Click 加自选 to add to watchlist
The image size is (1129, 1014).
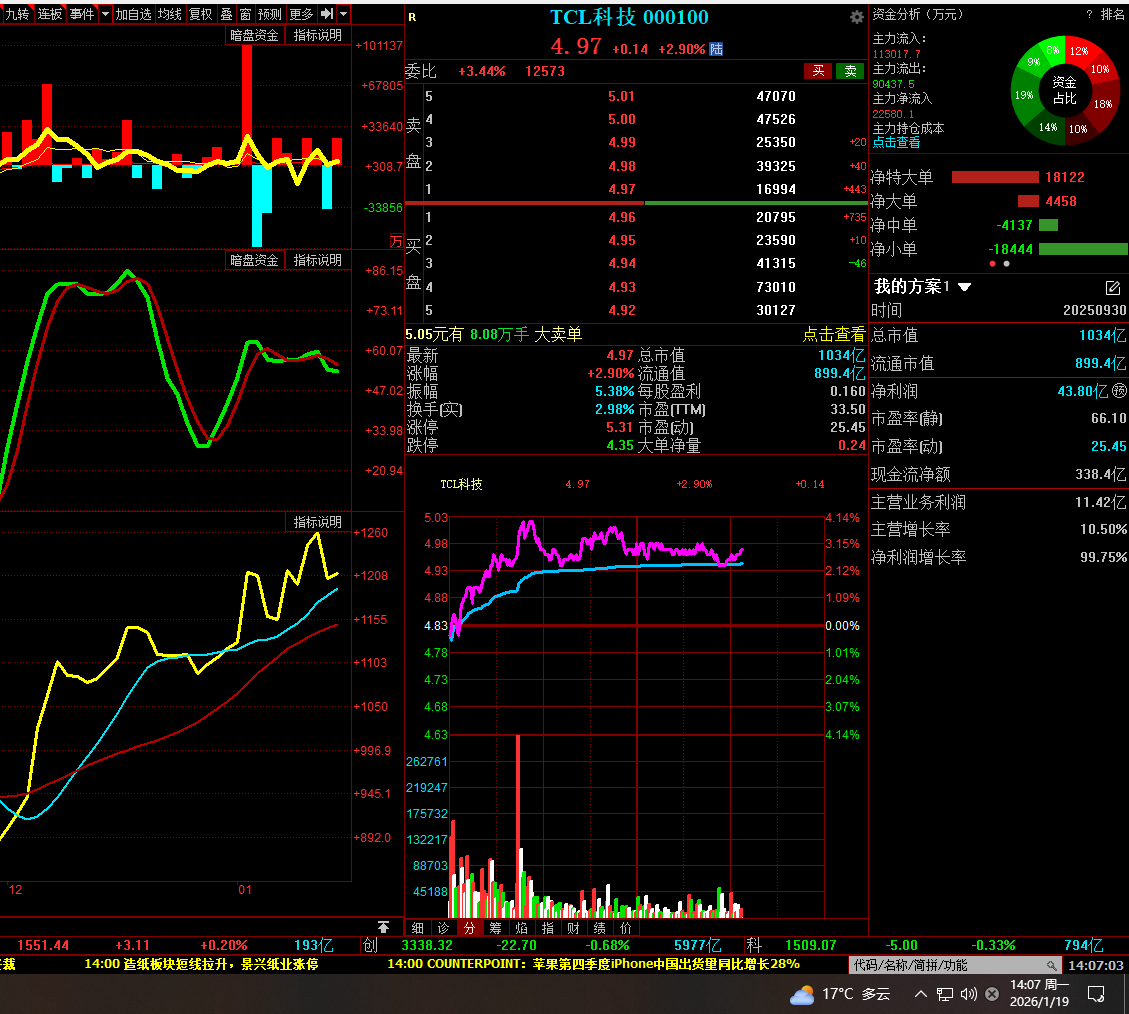[134, 14]
